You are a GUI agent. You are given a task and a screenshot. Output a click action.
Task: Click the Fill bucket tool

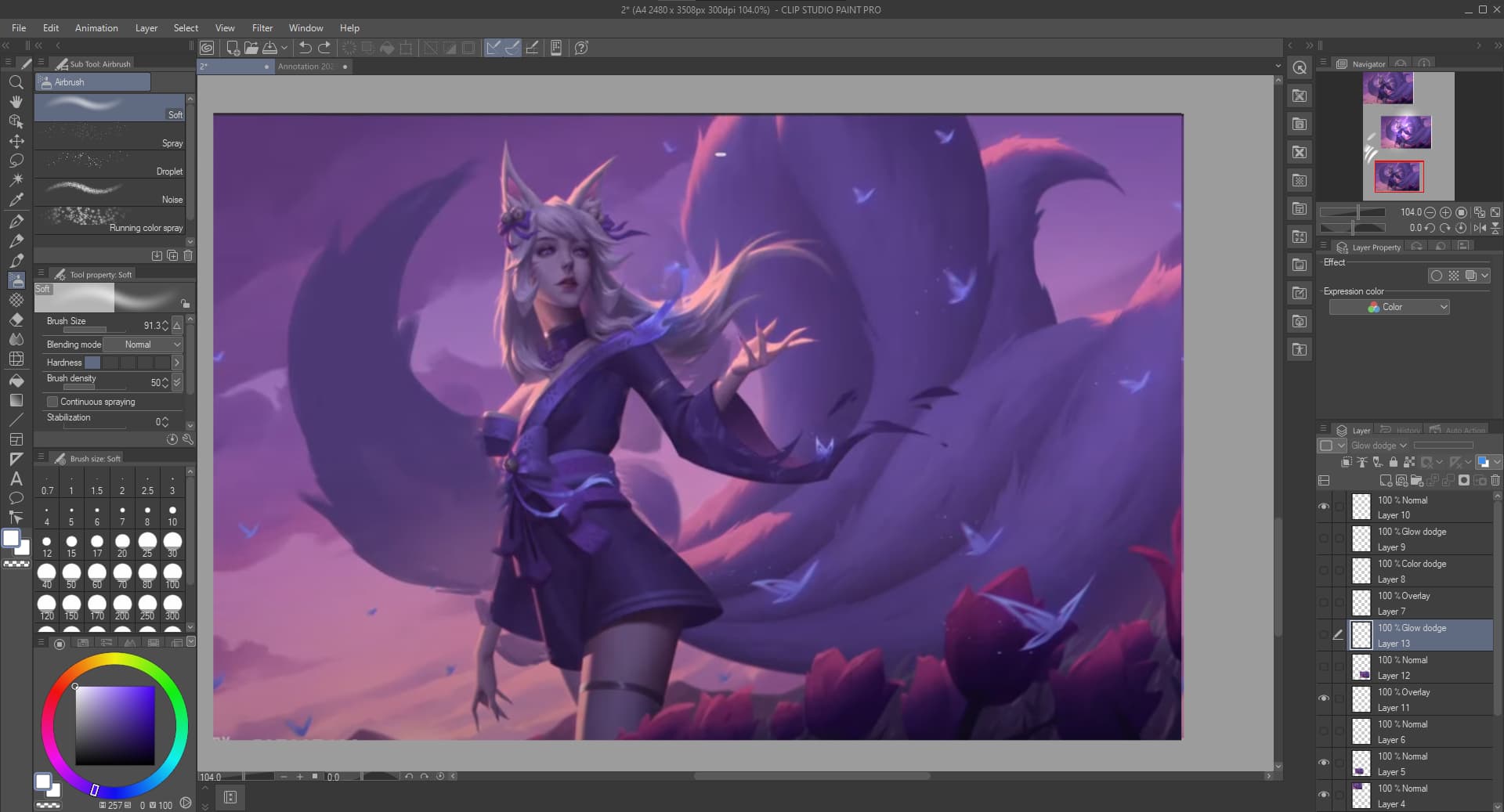[16, 381]
